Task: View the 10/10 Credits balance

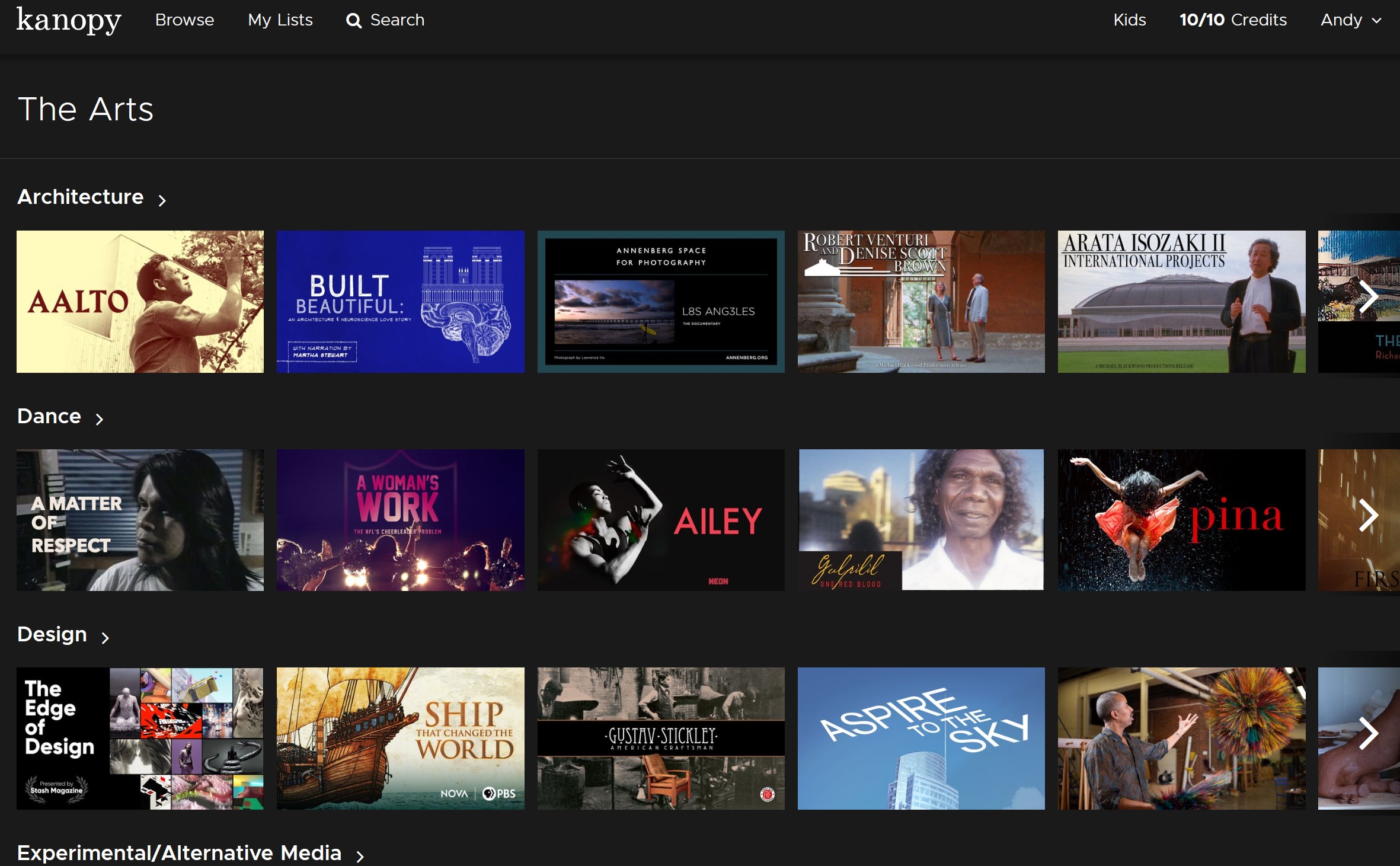Action: 1233,20
